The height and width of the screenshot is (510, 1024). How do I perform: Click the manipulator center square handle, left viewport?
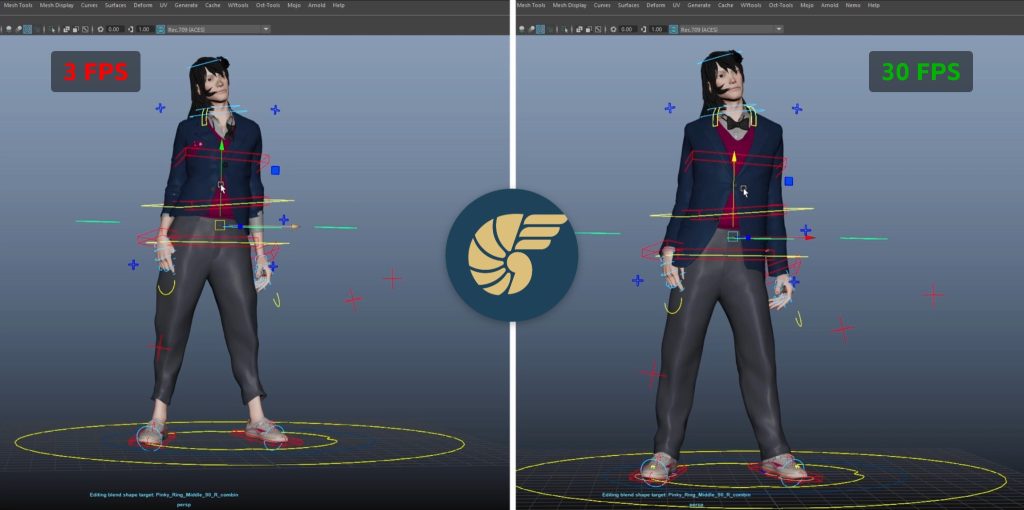coord(220,225)
